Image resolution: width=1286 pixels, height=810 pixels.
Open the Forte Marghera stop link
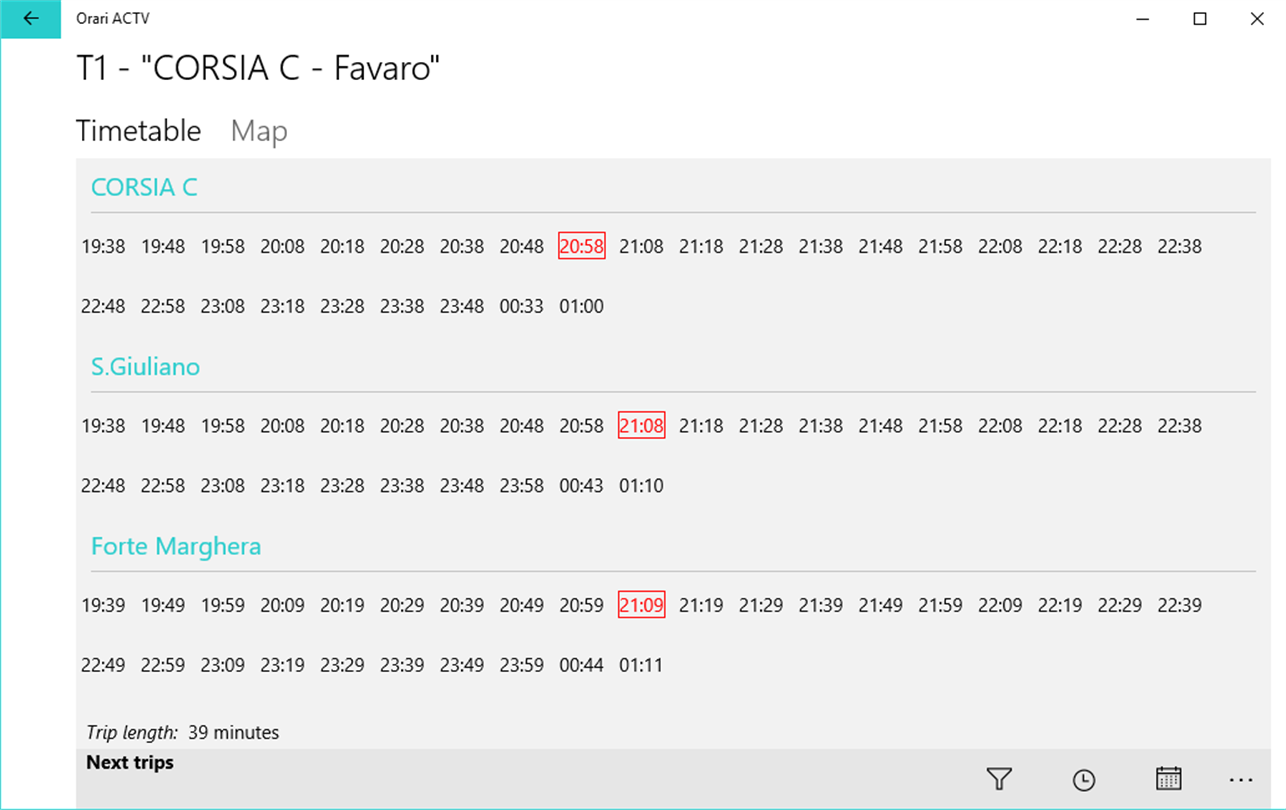click(x=176, y=546)
